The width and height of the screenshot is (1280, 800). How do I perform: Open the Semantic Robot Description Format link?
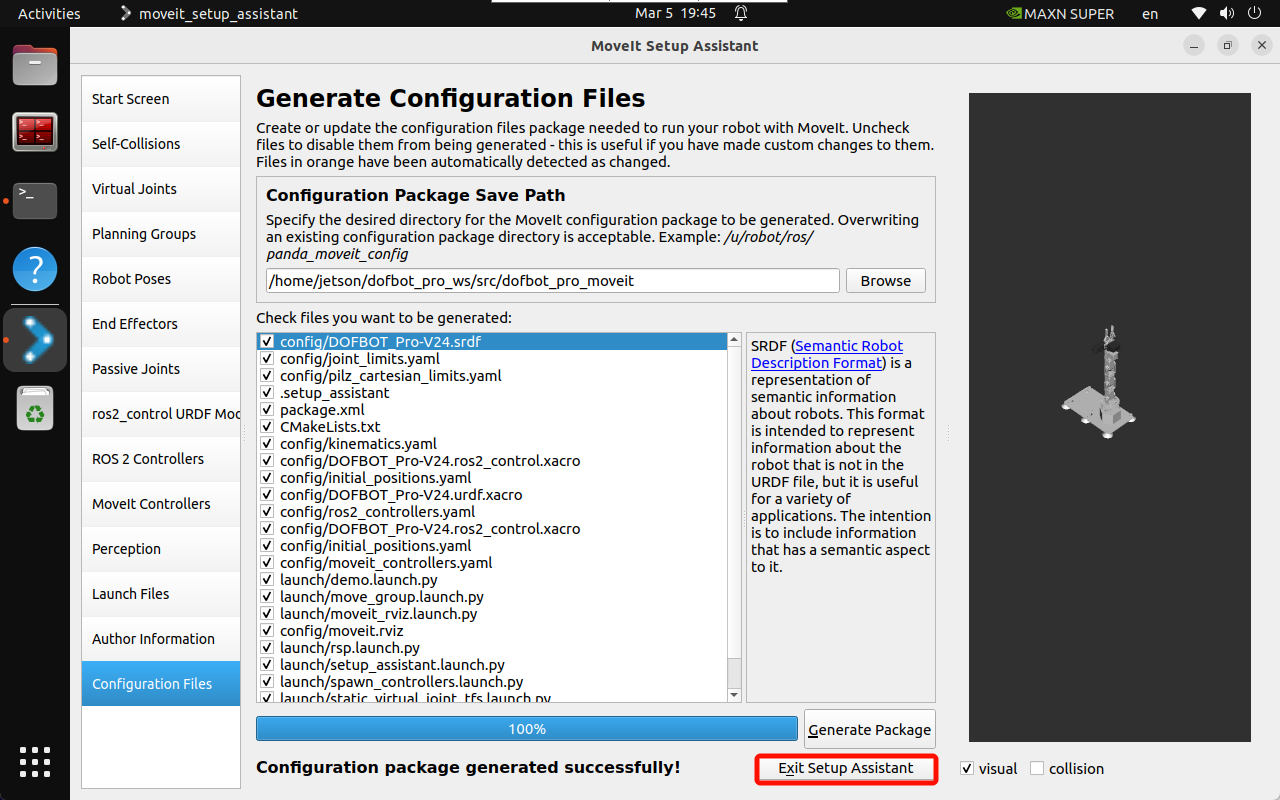[827, 354]
